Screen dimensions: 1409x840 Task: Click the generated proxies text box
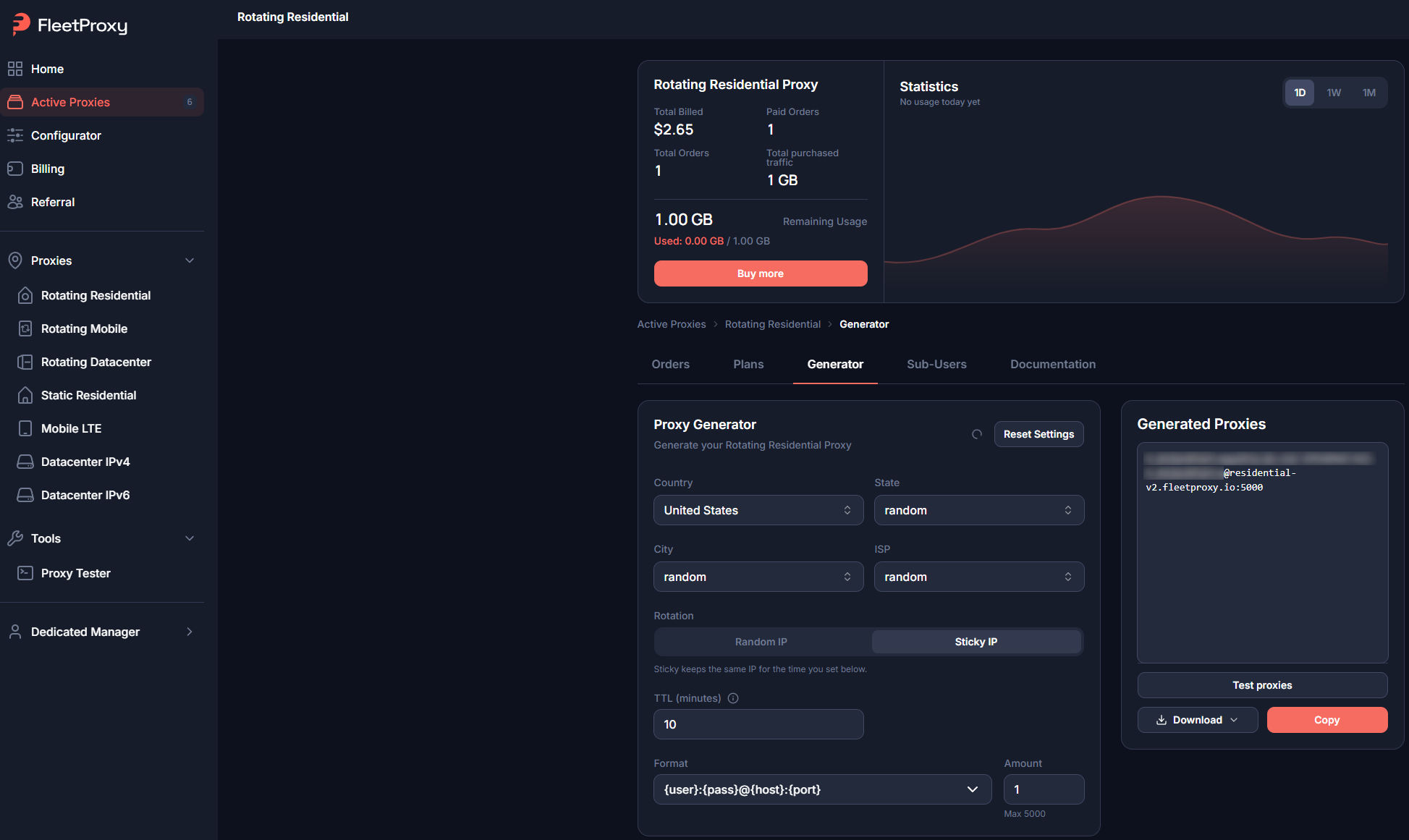(x=1262, y=553)
